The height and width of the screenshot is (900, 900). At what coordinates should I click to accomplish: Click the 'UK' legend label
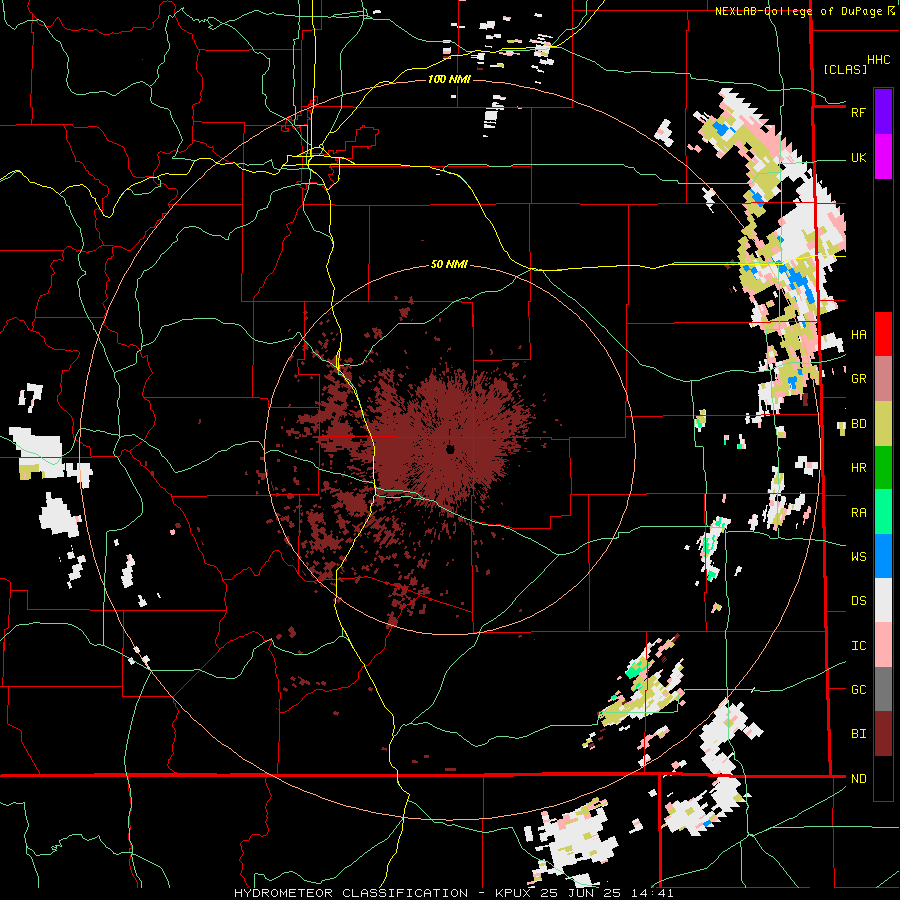(858, 158)
